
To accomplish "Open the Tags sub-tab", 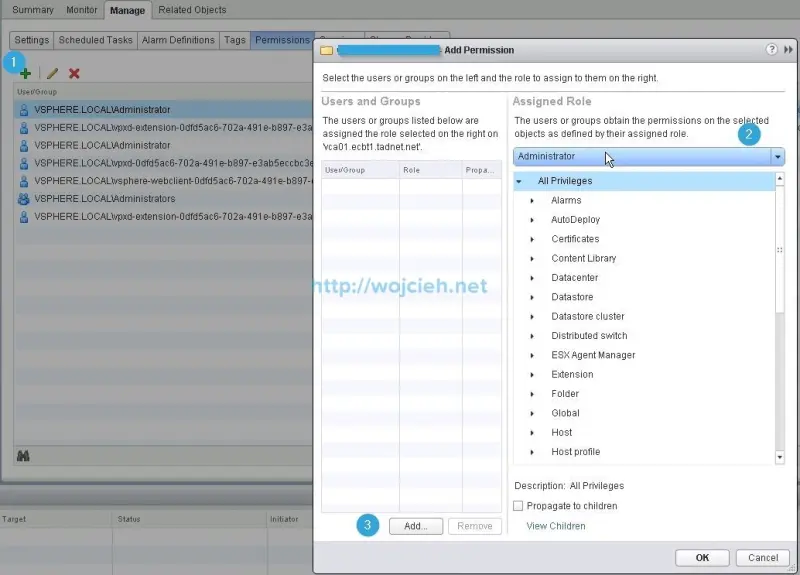I will click(235, 40).
